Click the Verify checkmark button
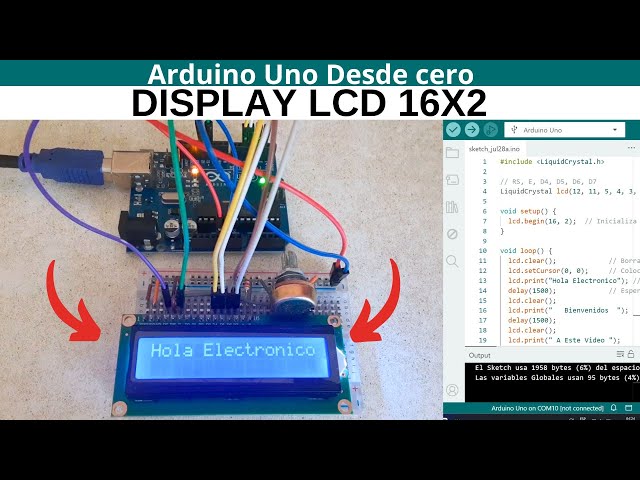Screen dimensions: 640x480 click(x=453, y=130)
